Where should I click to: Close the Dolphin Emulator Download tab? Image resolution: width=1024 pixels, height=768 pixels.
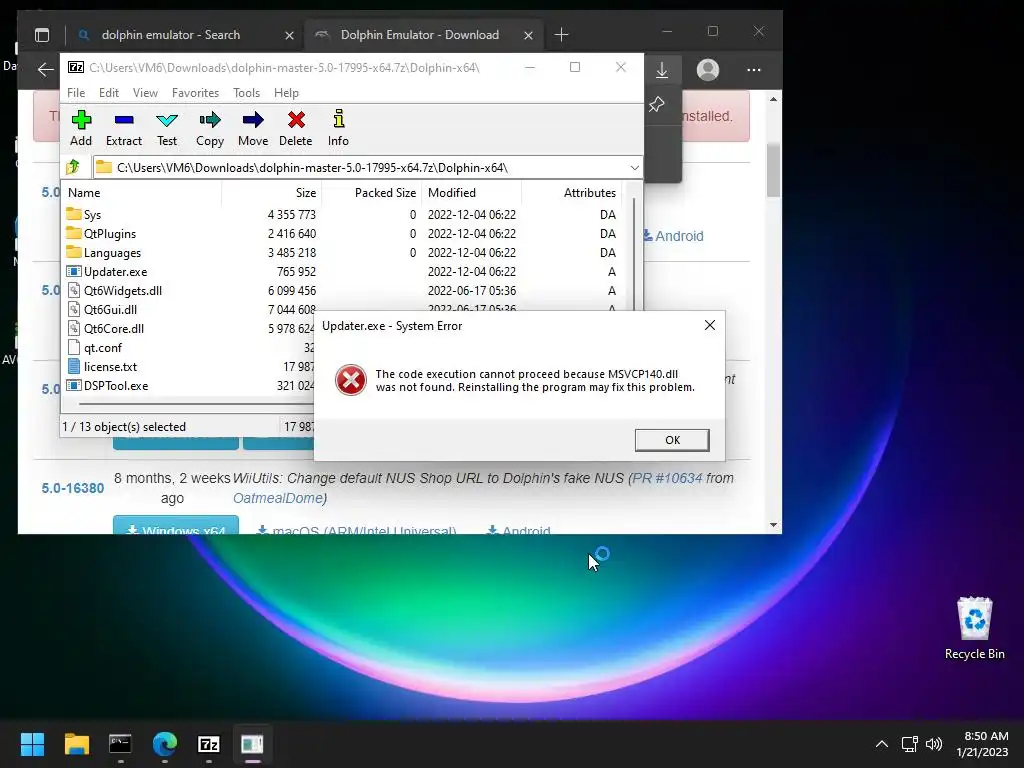[528, 35]
